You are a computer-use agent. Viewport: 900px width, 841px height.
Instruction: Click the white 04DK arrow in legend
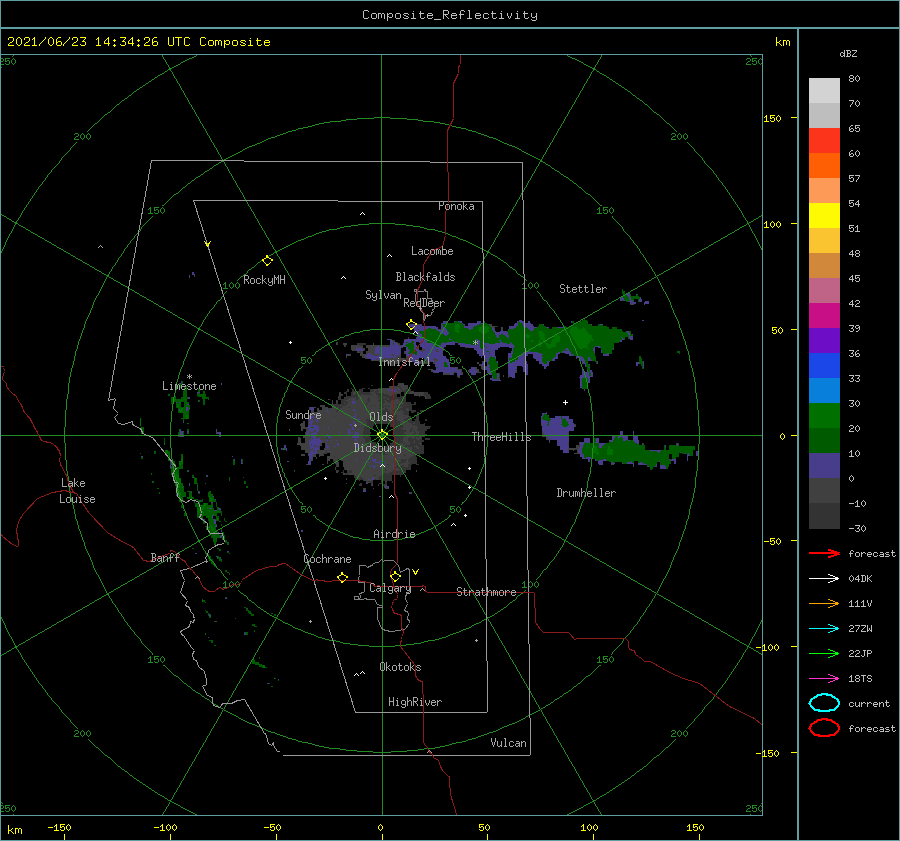[x=824, y=579]
